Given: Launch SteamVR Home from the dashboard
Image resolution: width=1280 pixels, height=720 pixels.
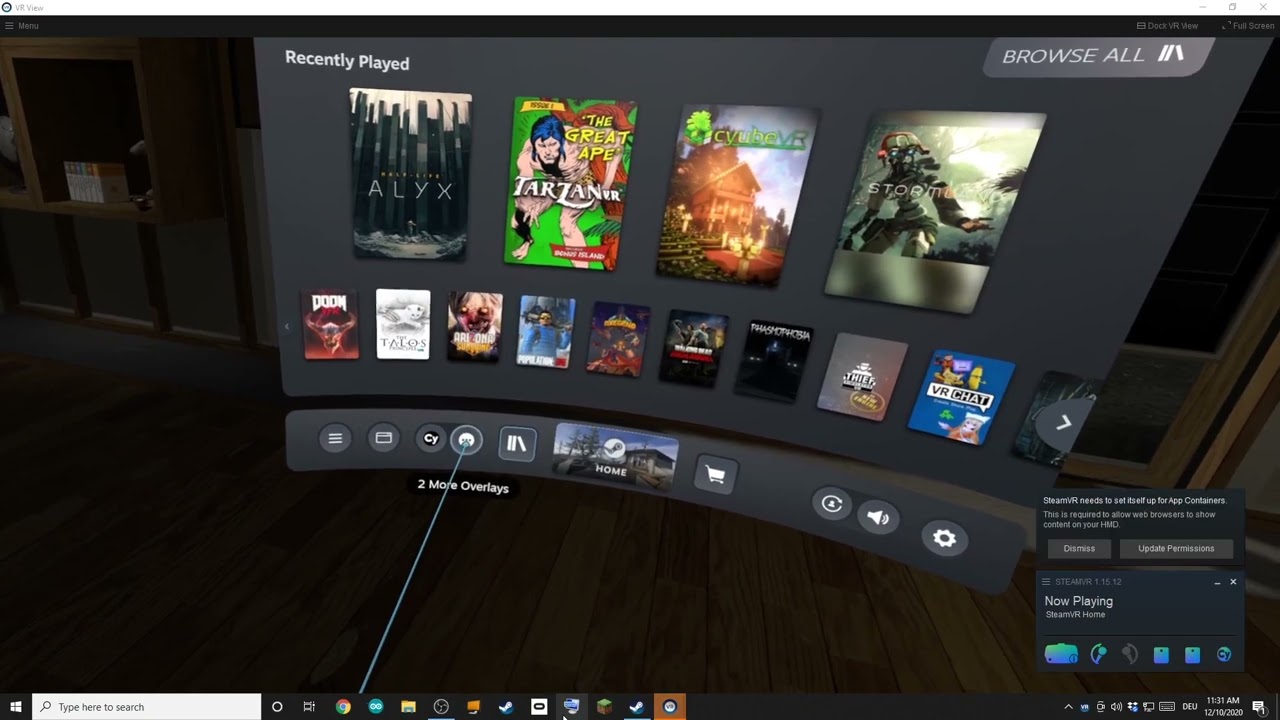Looking at the screenshot, I should [615, 458].
